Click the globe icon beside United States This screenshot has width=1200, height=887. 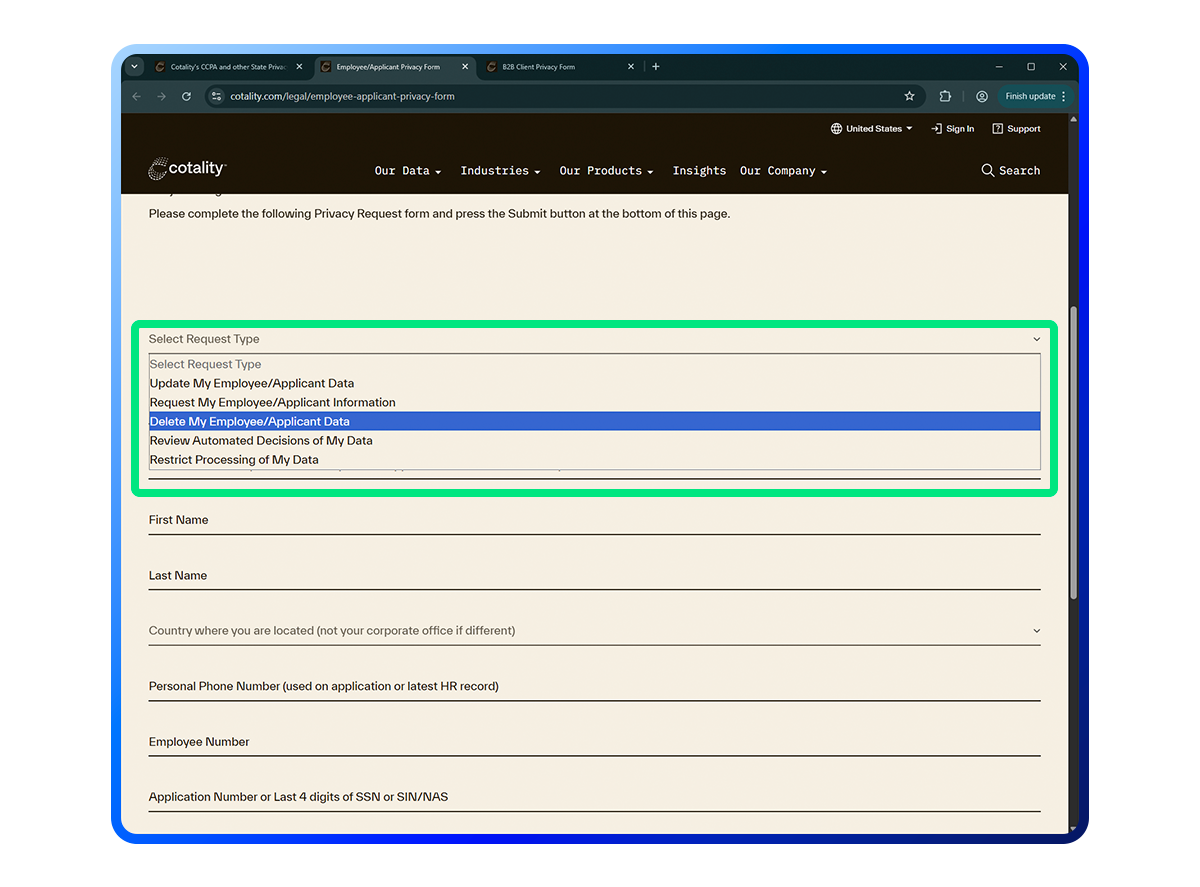[836, 128]
